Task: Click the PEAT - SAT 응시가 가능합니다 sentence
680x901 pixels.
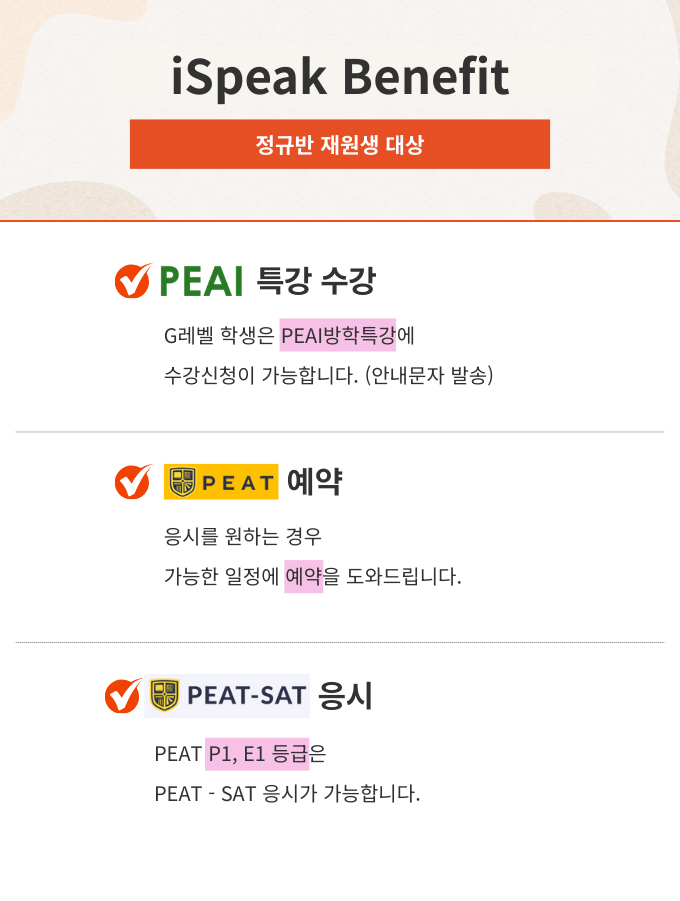Action: (x=288, y=794)
